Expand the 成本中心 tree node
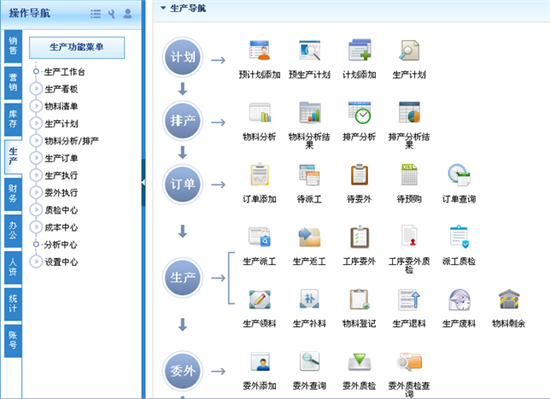The width and height of the screenshot is (550, 399). tap(36, 227)
